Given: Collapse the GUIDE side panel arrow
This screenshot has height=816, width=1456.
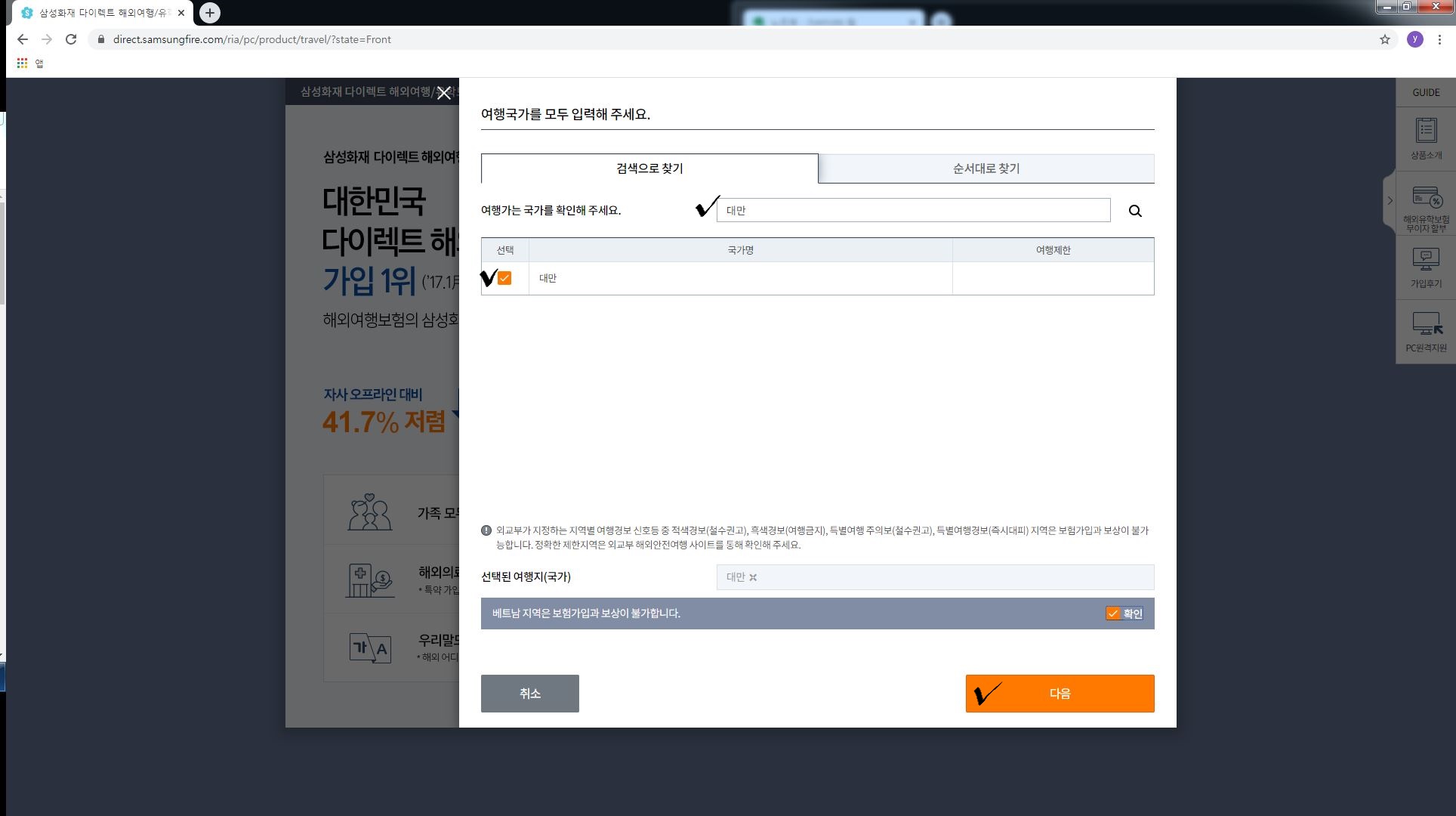Looking at the screenshot, I should pos(1390,201).
